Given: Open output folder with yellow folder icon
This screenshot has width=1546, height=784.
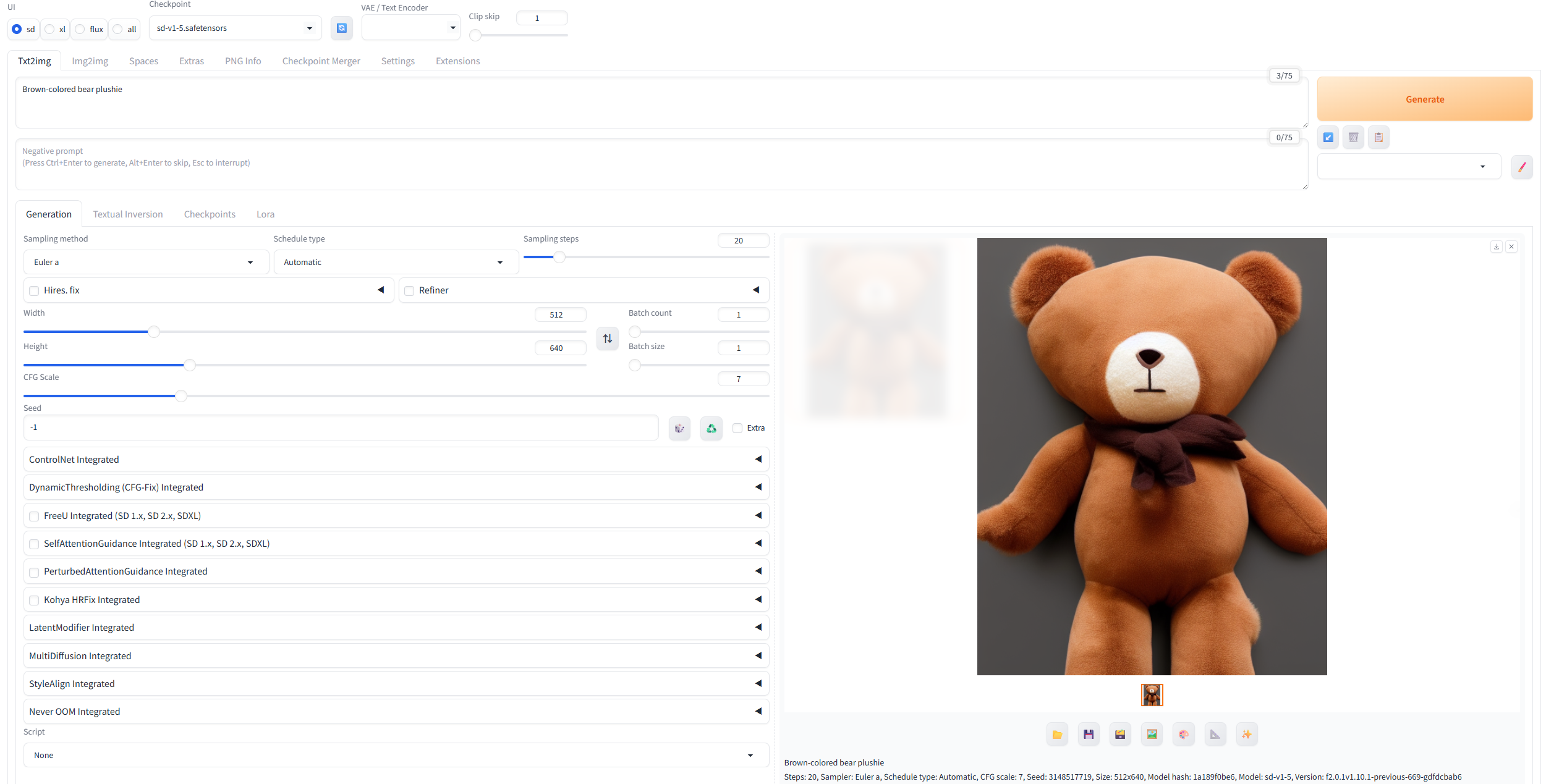Looking at the screenshot, I should (1056, 734).
